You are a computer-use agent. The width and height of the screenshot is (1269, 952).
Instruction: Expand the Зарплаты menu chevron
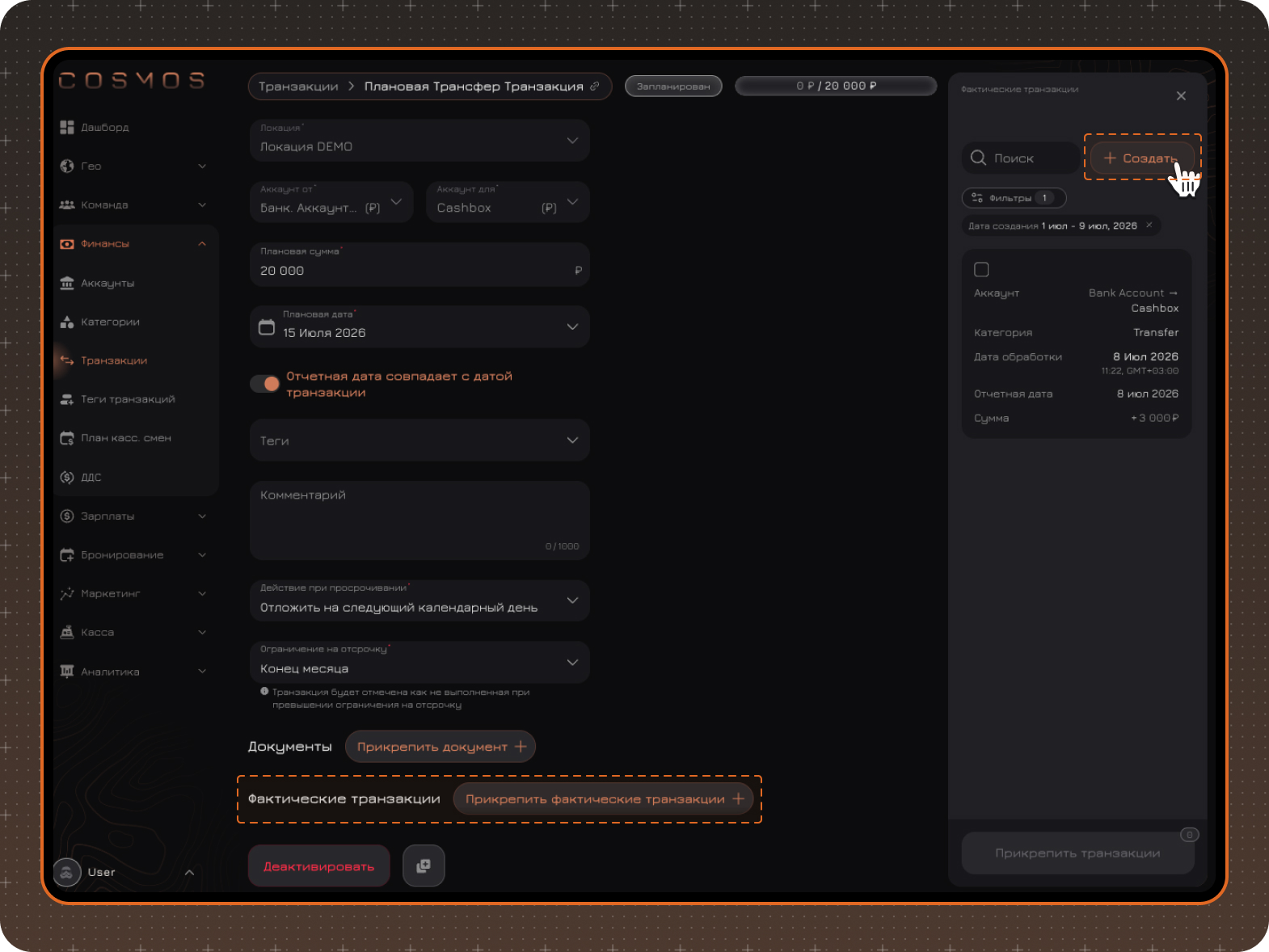point(202,516)
